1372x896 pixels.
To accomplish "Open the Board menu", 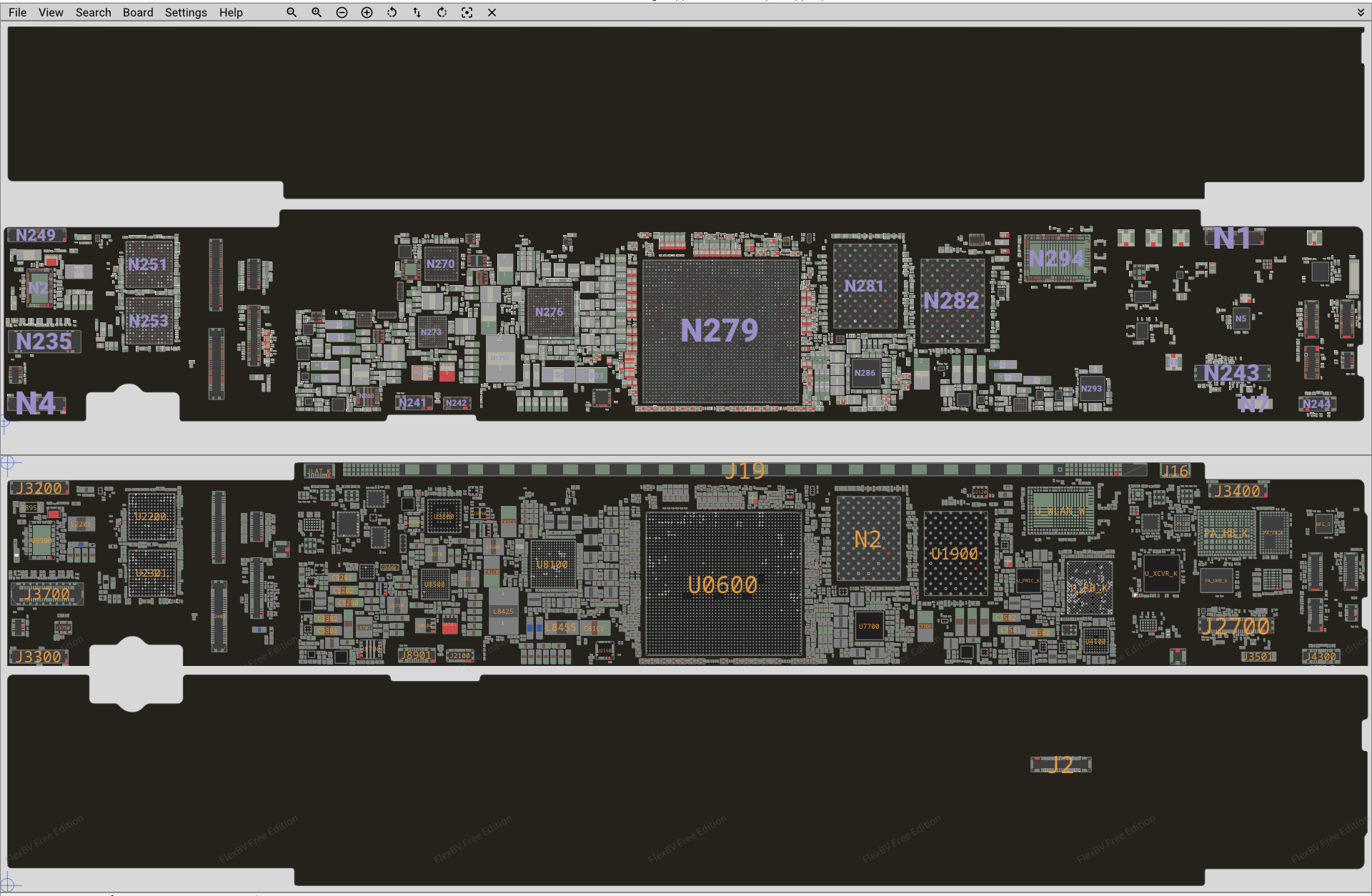I will coord(138,12).
